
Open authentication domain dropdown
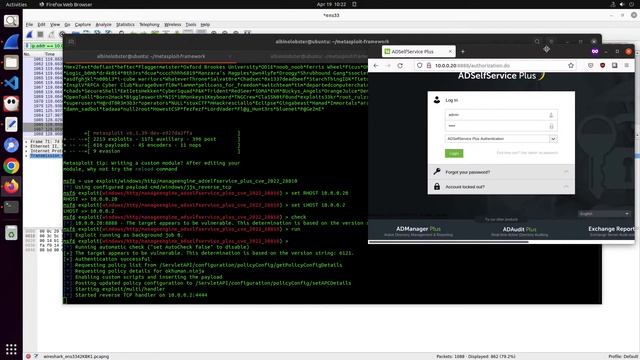point(501,139)
